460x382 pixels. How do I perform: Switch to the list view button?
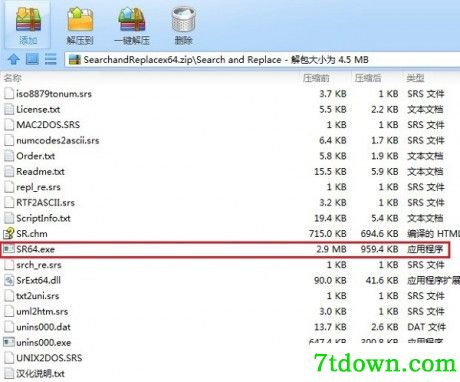(x=51, y=59)
